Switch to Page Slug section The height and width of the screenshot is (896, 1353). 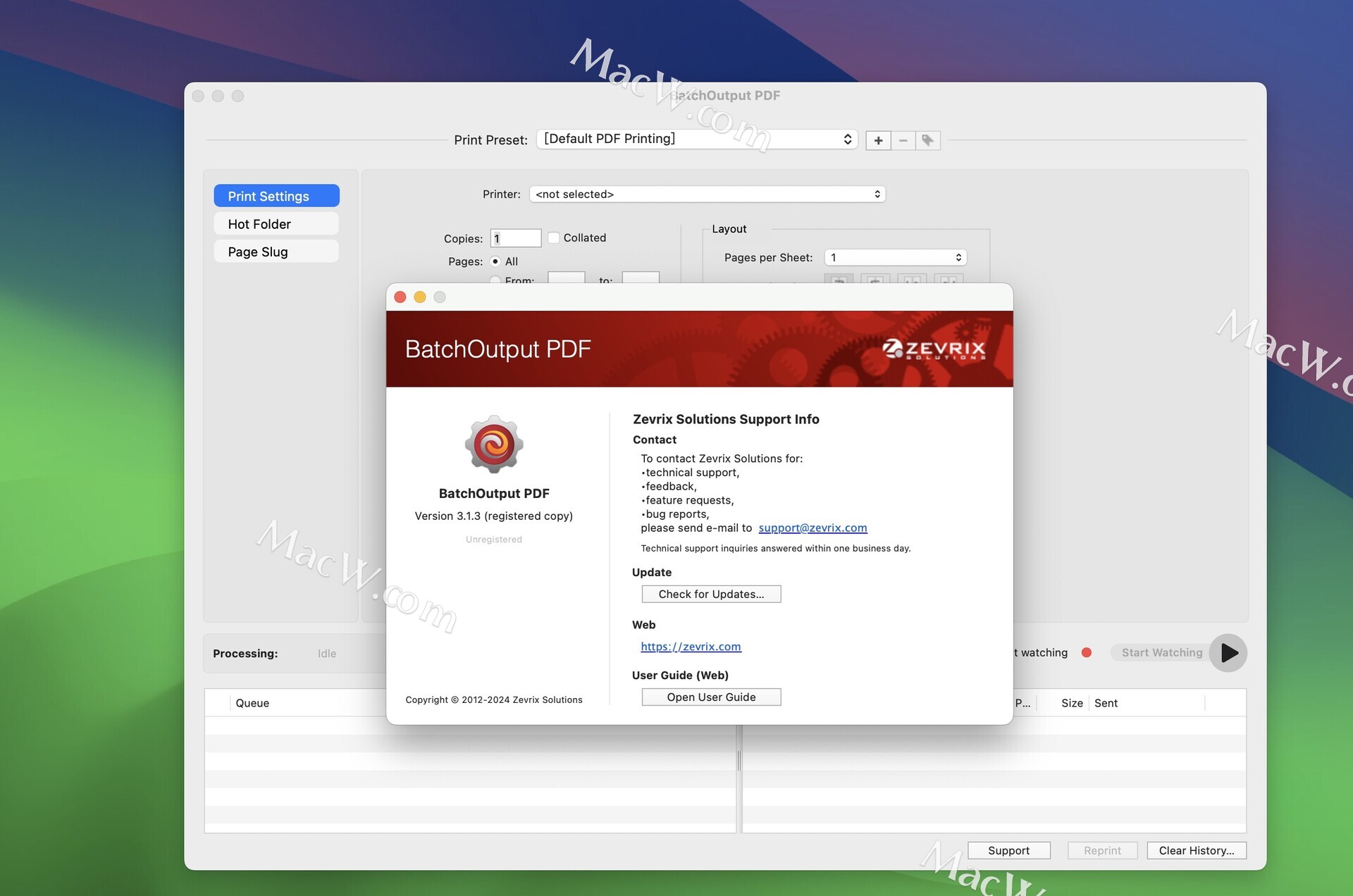(x=276, y=251)
